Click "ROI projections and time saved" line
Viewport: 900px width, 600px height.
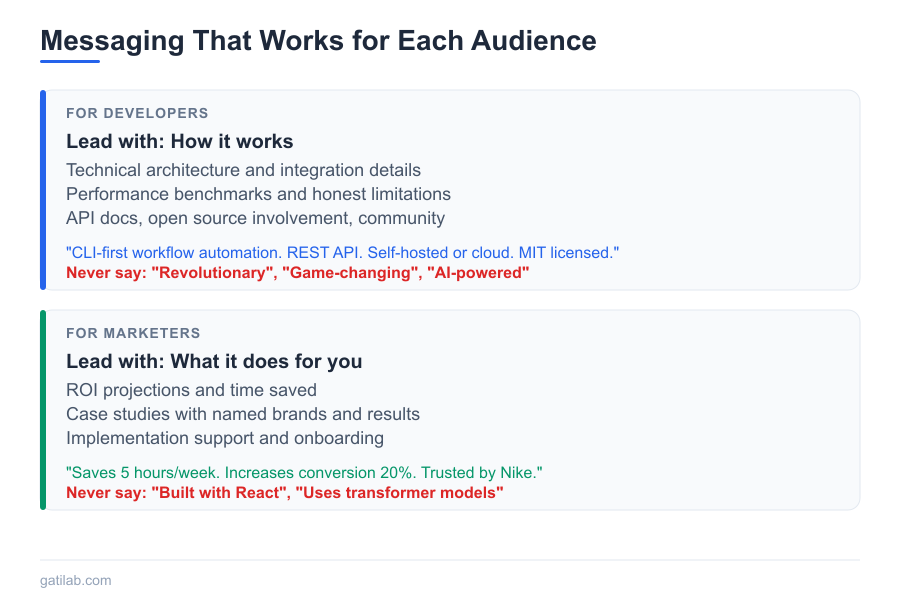click(x=191, y=390)
